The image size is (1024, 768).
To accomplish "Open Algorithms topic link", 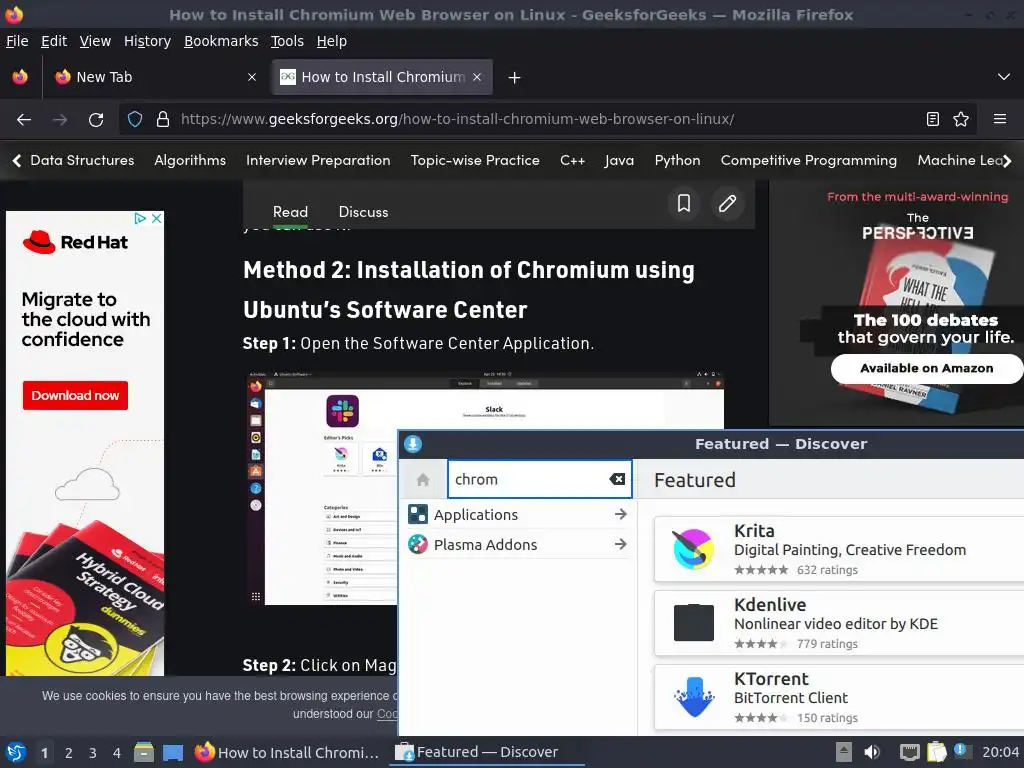I will pyautogui.click(x=190, y=161).
